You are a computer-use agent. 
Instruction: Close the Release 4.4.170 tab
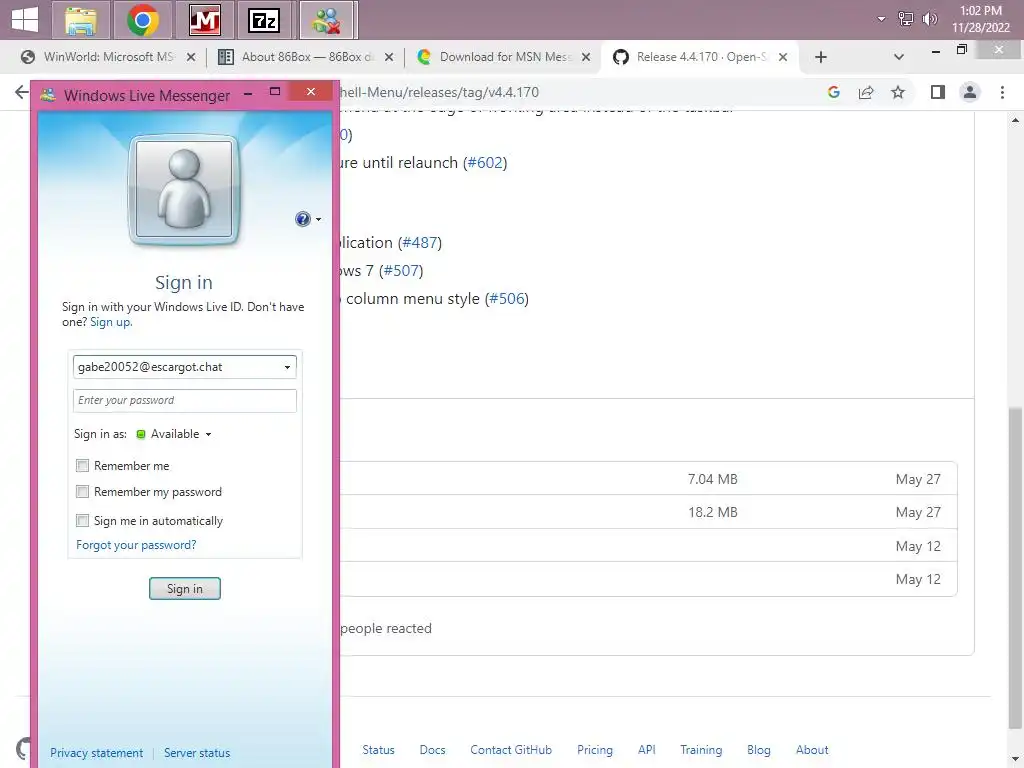(782, 57)
